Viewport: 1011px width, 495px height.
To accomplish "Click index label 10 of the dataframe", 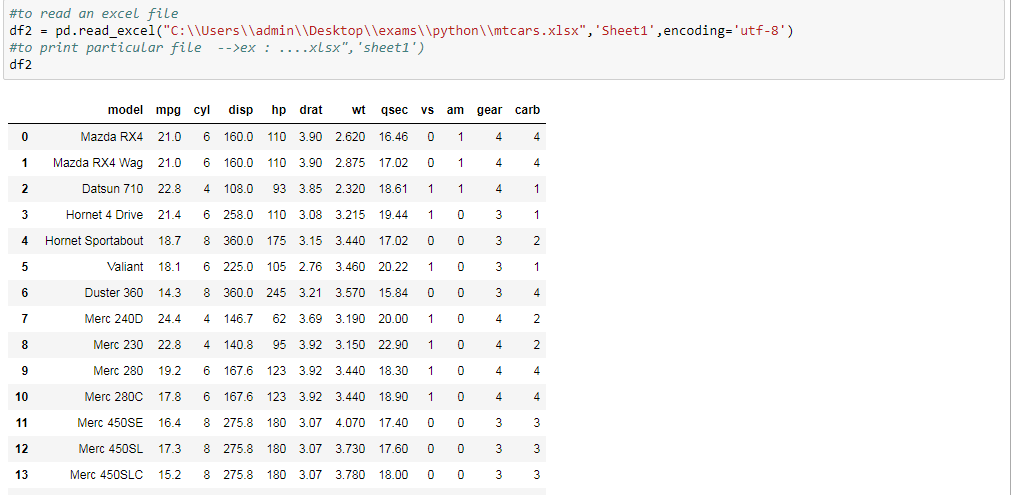I will [x=21, y=396].
